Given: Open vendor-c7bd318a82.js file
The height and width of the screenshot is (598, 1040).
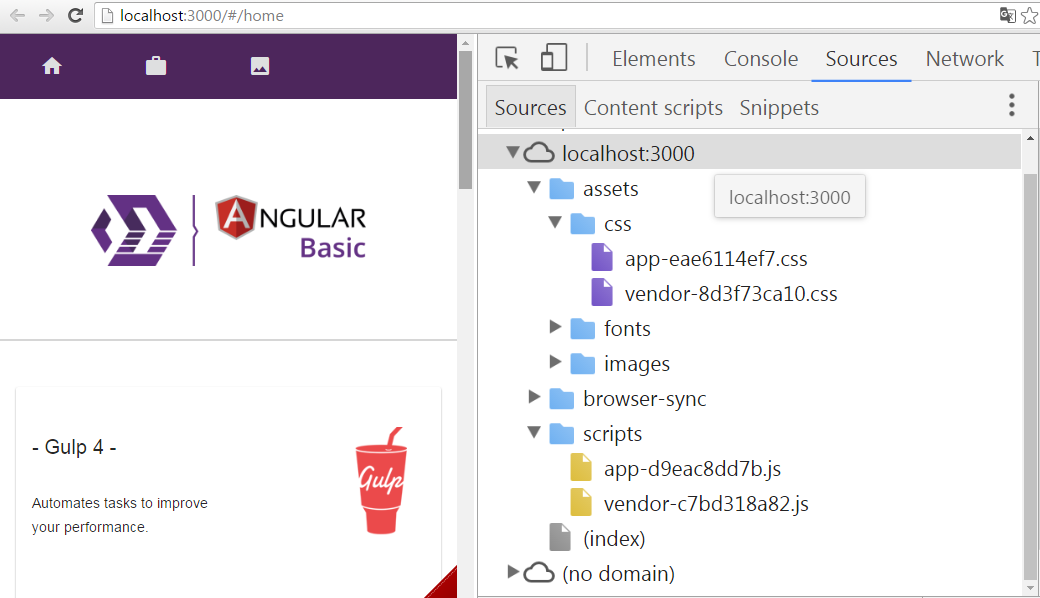Looking at the screenshot, I should coord(706,505).
